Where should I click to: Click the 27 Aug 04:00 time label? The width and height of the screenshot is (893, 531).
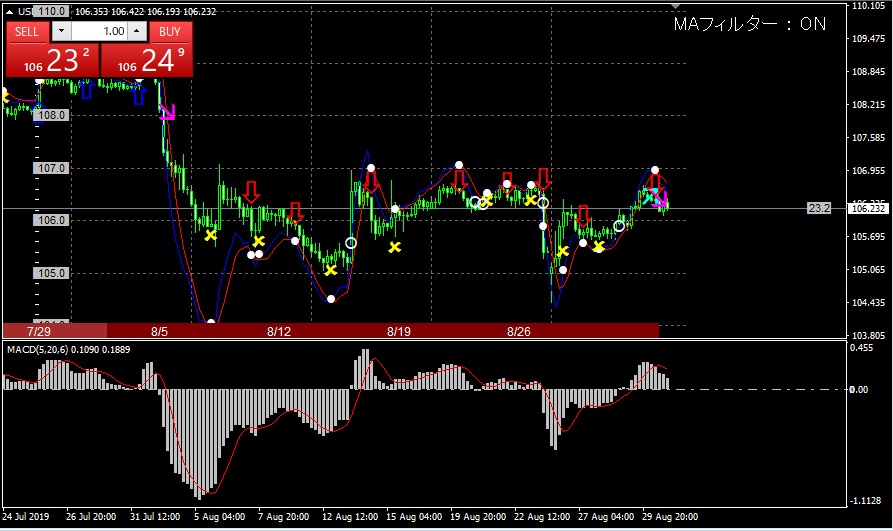pyautogui.click(x=606, y=517)
